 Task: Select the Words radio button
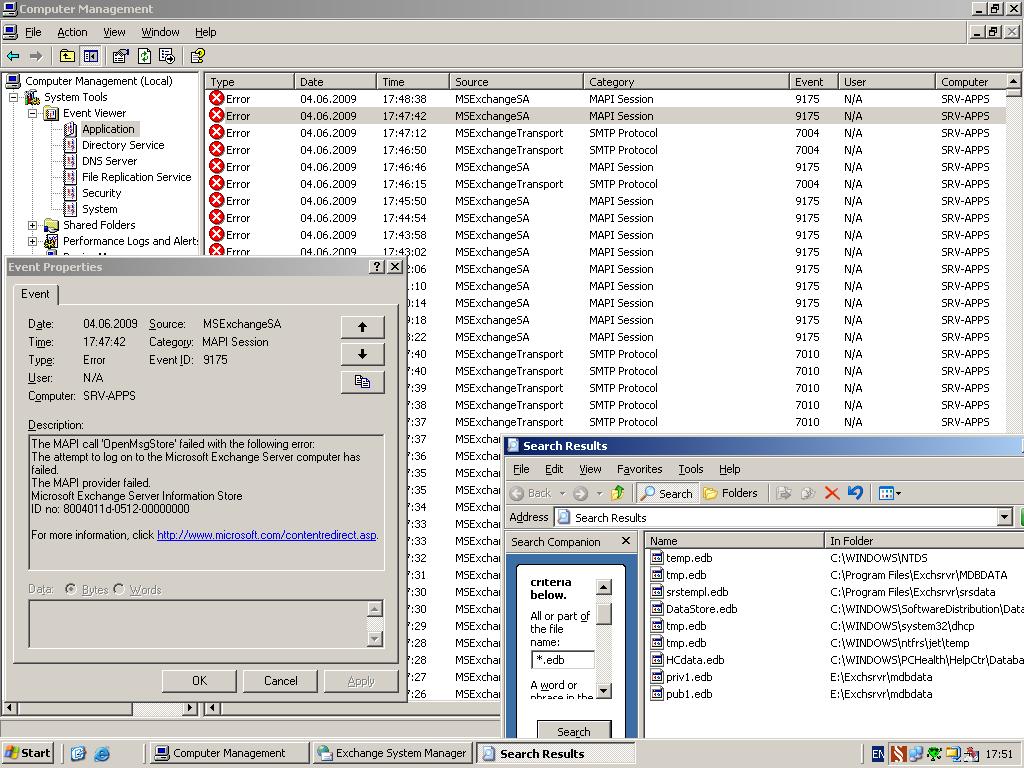pyautogui.click(x=119, y=589)
